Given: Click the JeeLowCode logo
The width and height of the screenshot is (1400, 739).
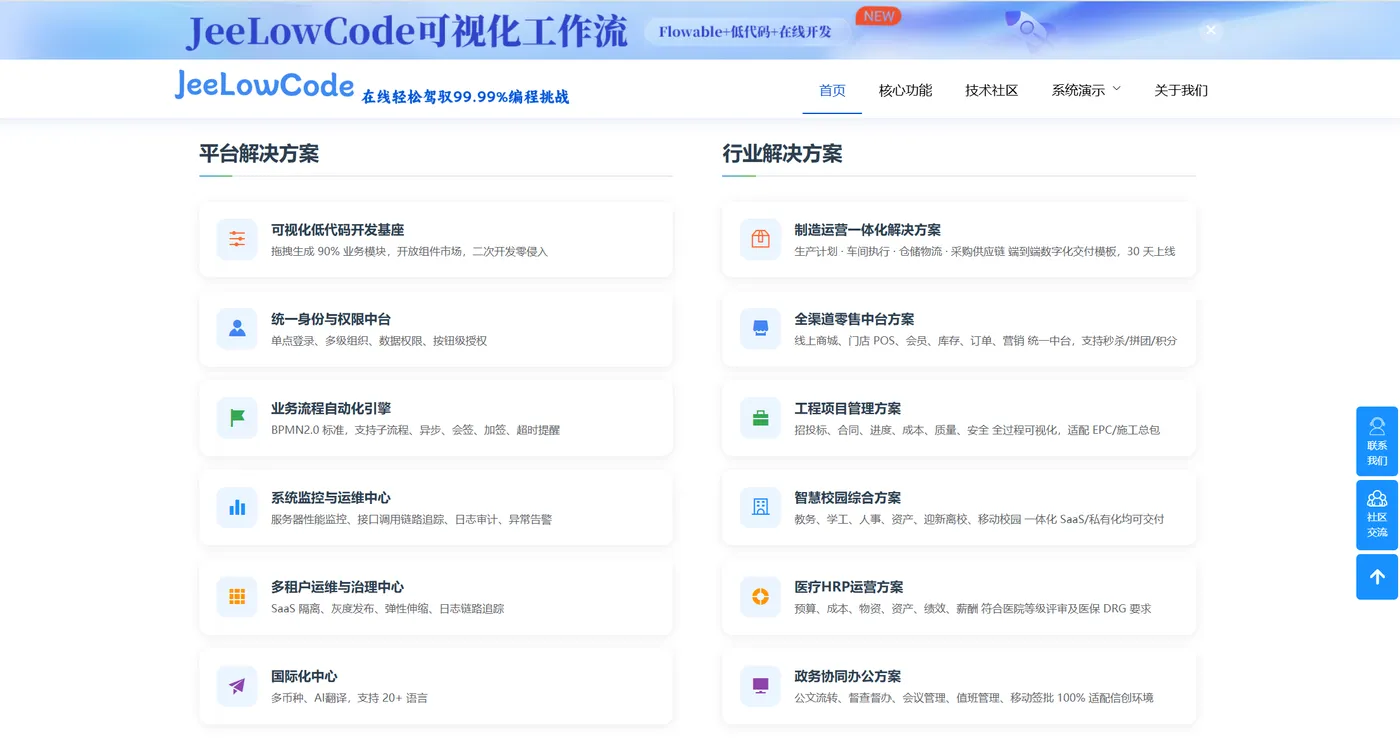Looking at the screenshot, I should pos(264,85).
